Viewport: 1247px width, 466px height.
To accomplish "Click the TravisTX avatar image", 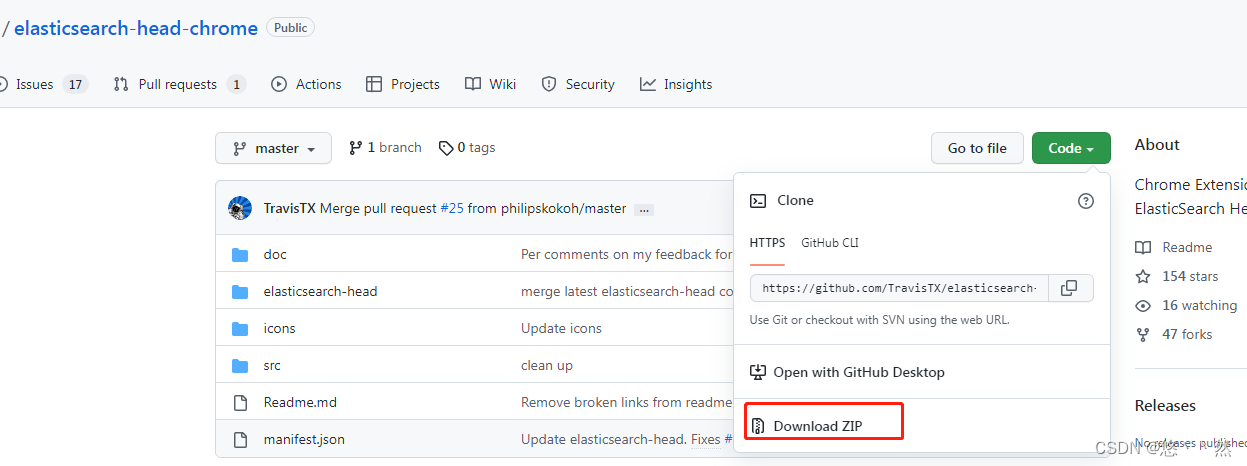I will tap(240, 208).
